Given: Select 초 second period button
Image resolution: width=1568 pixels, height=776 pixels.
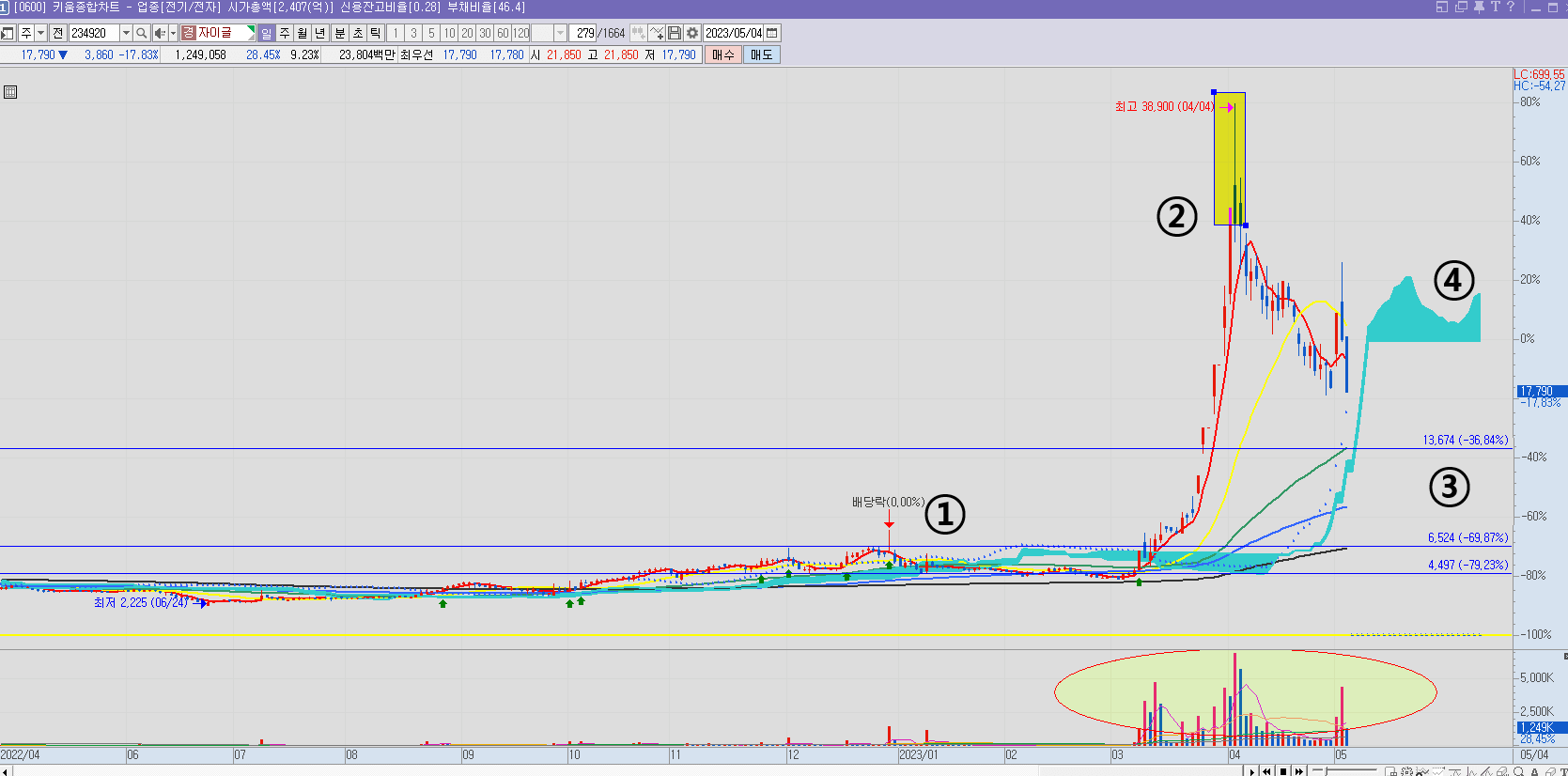Looking at the screenshot, I should pos(358,33).
